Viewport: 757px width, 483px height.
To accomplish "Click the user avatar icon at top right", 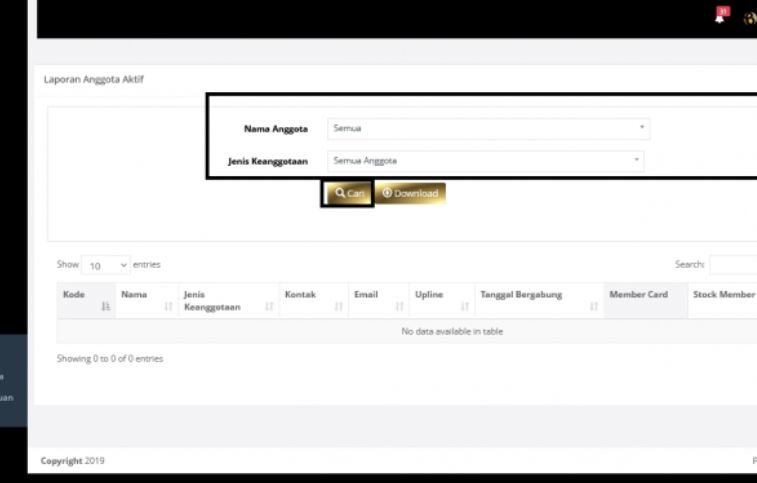I will pos(751,16).
